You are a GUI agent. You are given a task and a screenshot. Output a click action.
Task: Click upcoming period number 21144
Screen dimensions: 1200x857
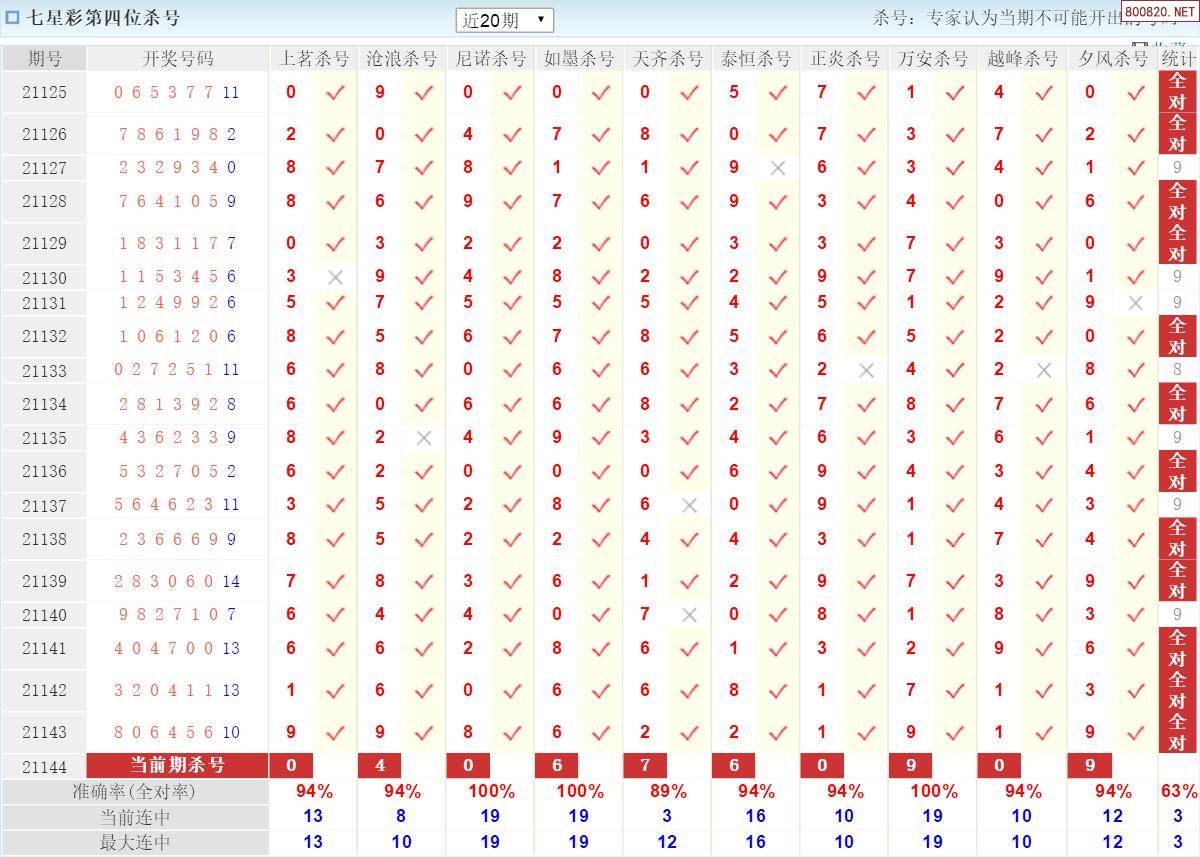pos(44,766)
